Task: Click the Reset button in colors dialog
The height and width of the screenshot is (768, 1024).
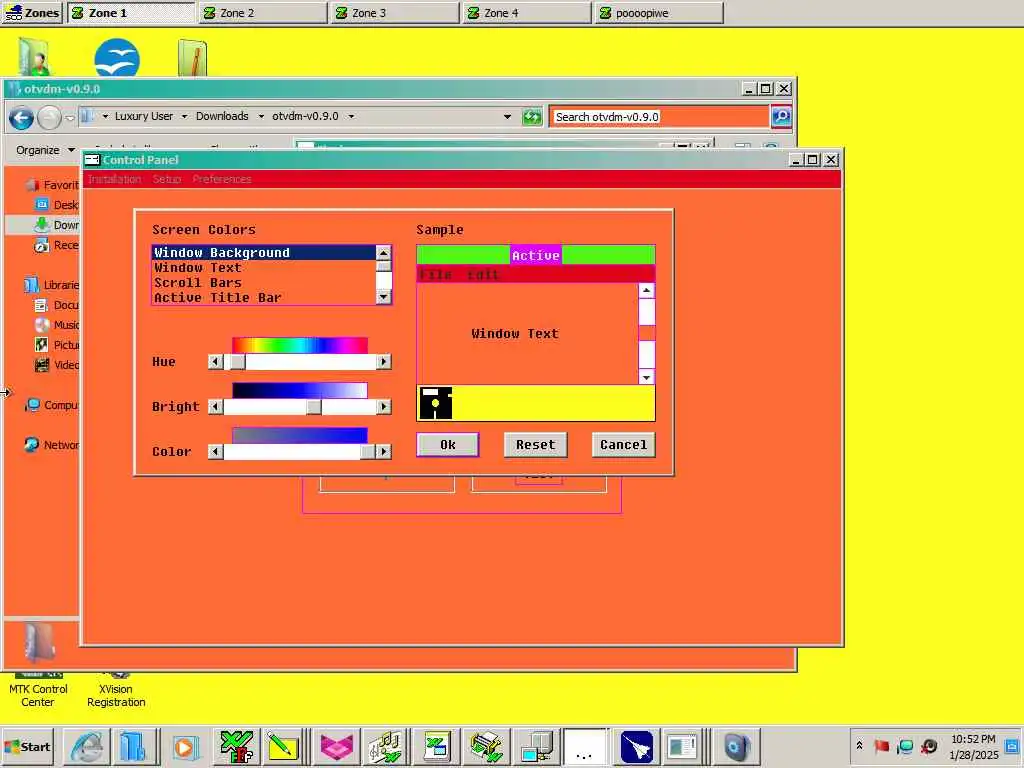Action: (536, 445)
